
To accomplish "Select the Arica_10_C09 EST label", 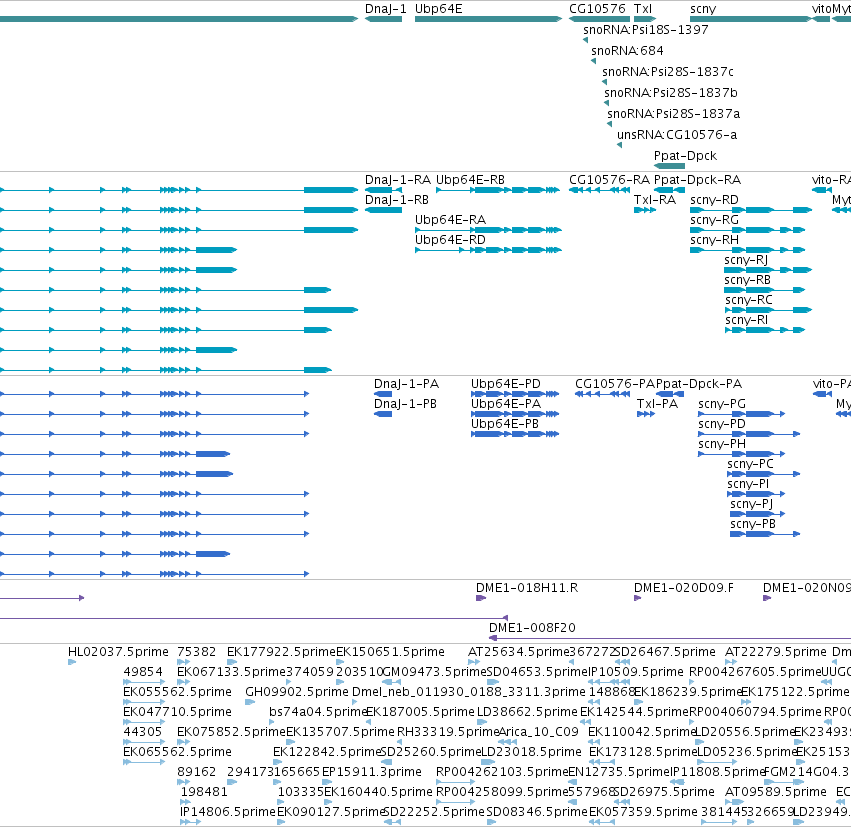I will click(538, 732).
